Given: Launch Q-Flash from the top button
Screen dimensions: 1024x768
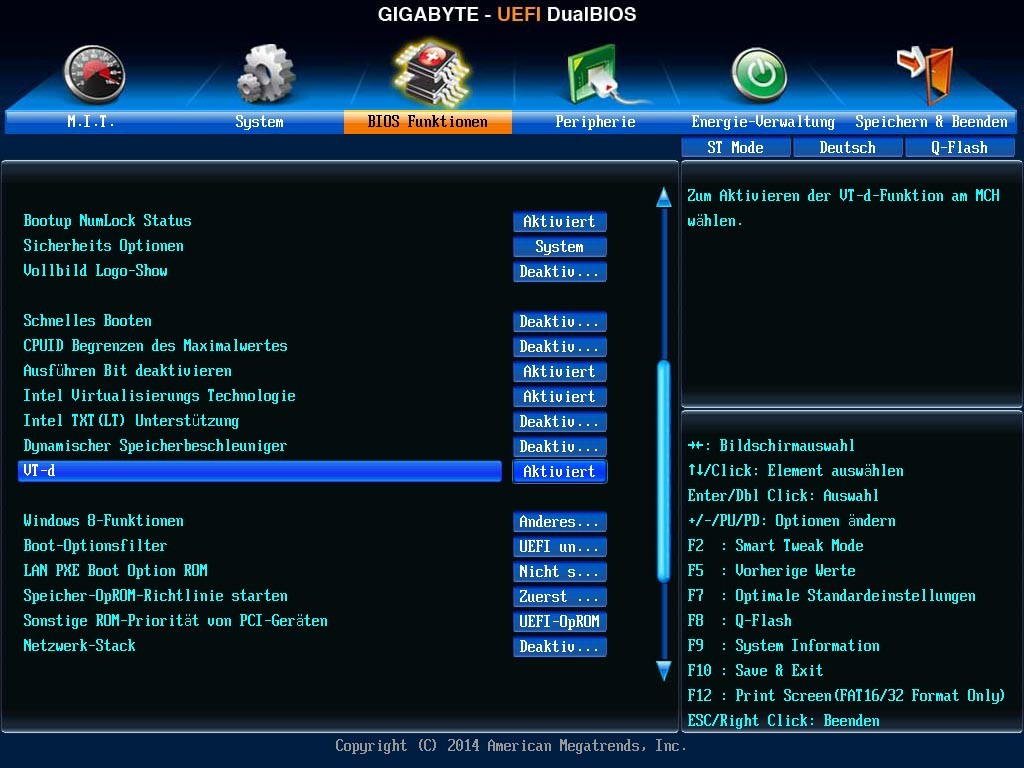Looking at the screenshot, I should (959, 148).
